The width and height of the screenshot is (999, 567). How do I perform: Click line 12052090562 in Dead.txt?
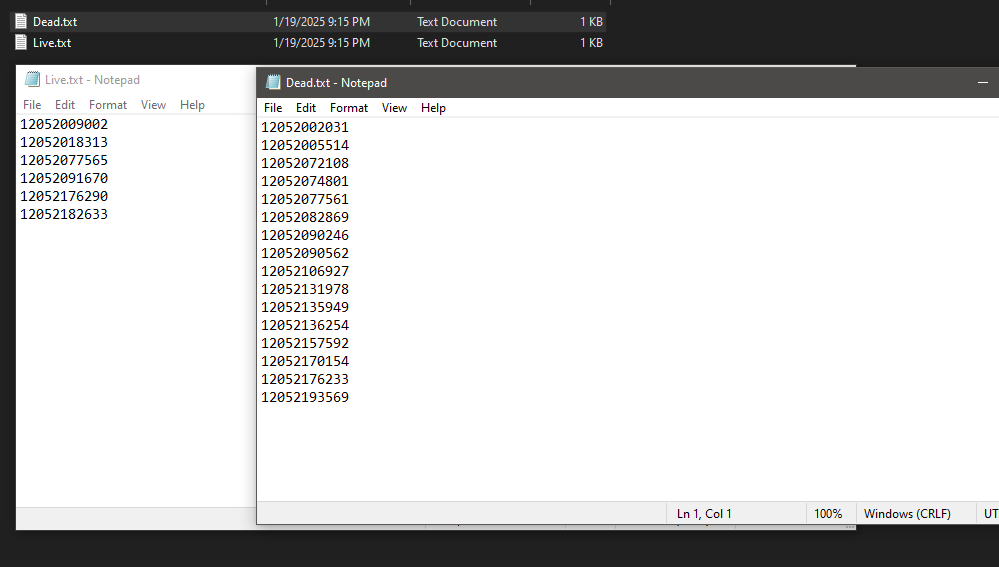[305, 253]
